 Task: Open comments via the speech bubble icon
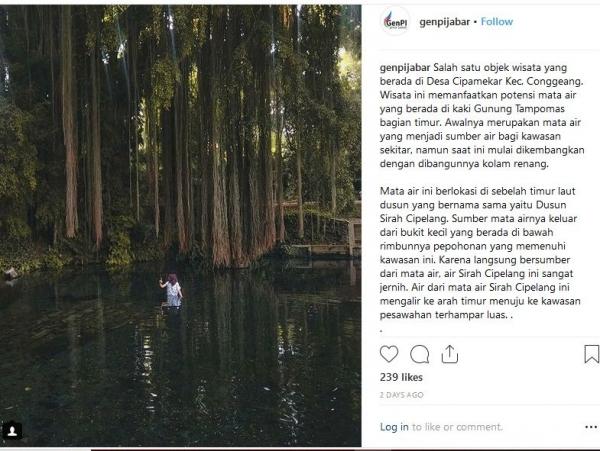pyautogui.click(x=420, y=354)
